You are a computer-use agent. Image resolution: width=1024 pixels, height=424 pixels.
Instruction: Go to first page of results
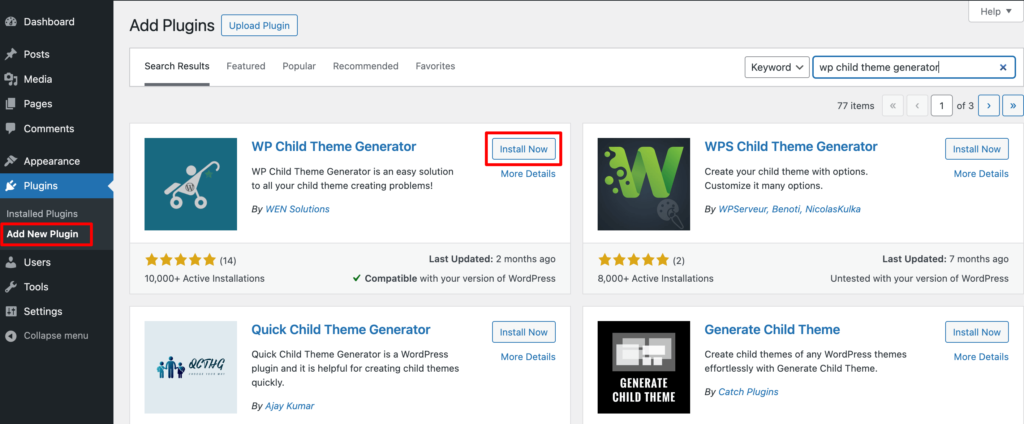(893, 105)
